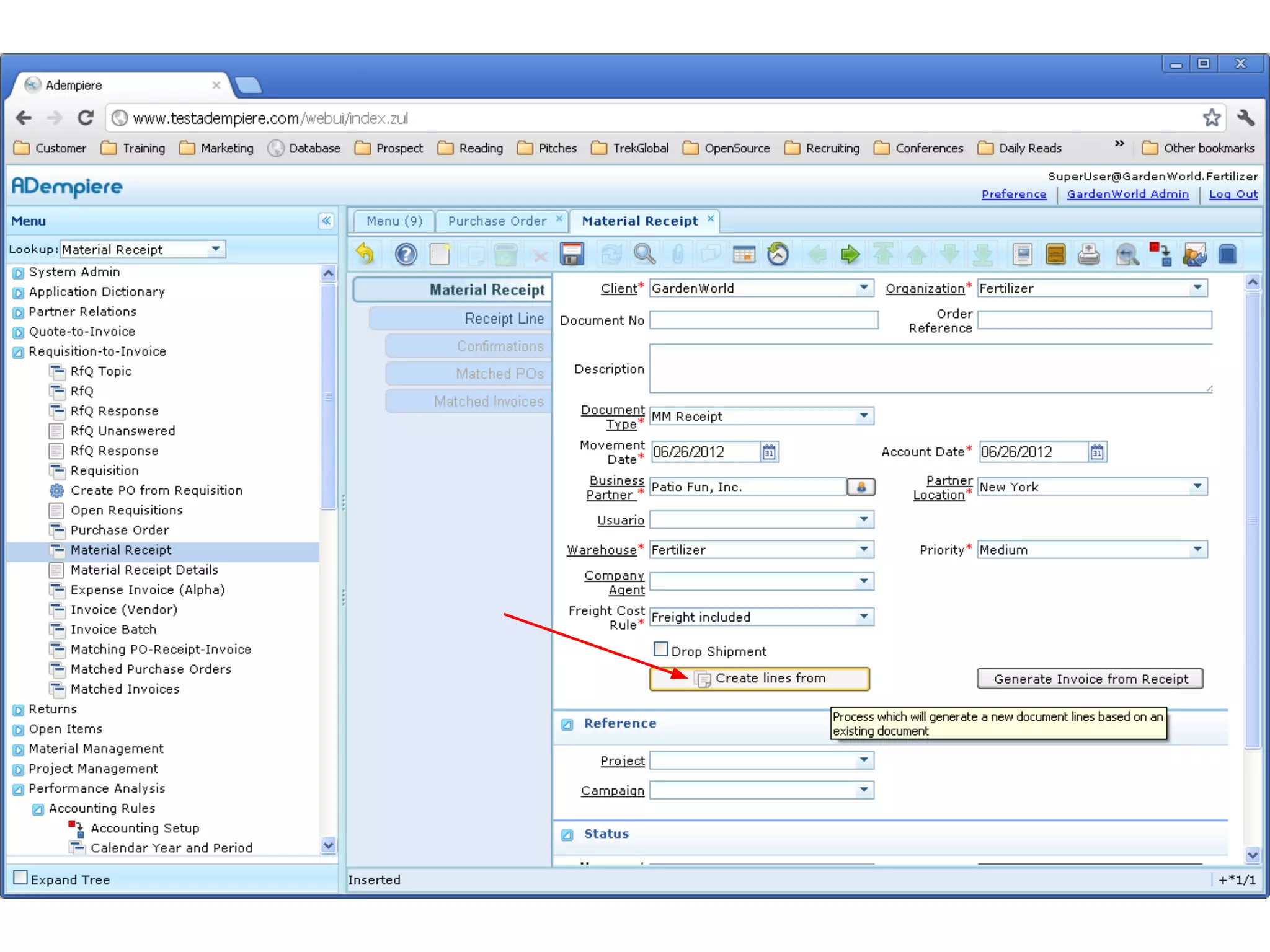The image size is (1270, 952).
Task: Click the Requests toolbar icon
Action: click(x=1194, y=254)
